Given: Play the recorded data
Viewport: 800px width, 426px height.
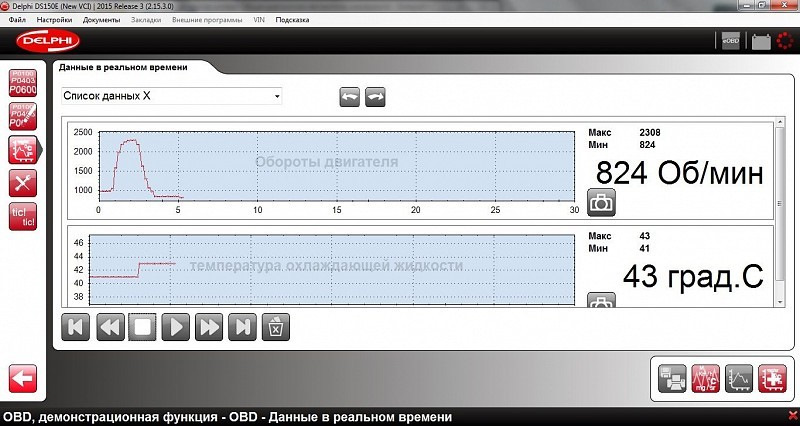Looking at the screenshot, I should 176,327.
